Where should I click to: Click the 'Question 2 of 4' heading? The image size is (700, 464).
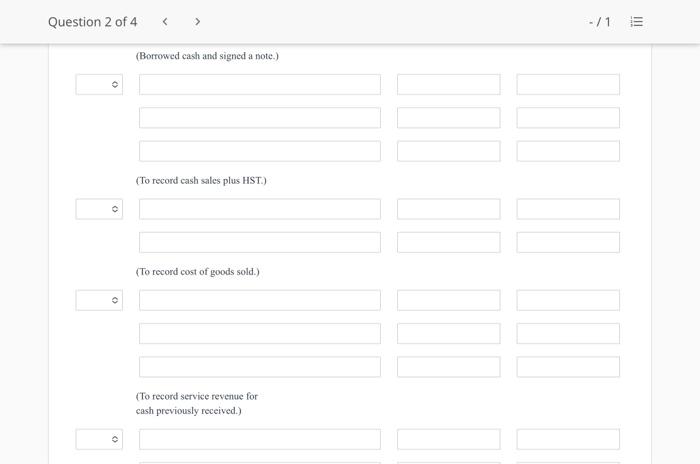click(x=92, y=22)
